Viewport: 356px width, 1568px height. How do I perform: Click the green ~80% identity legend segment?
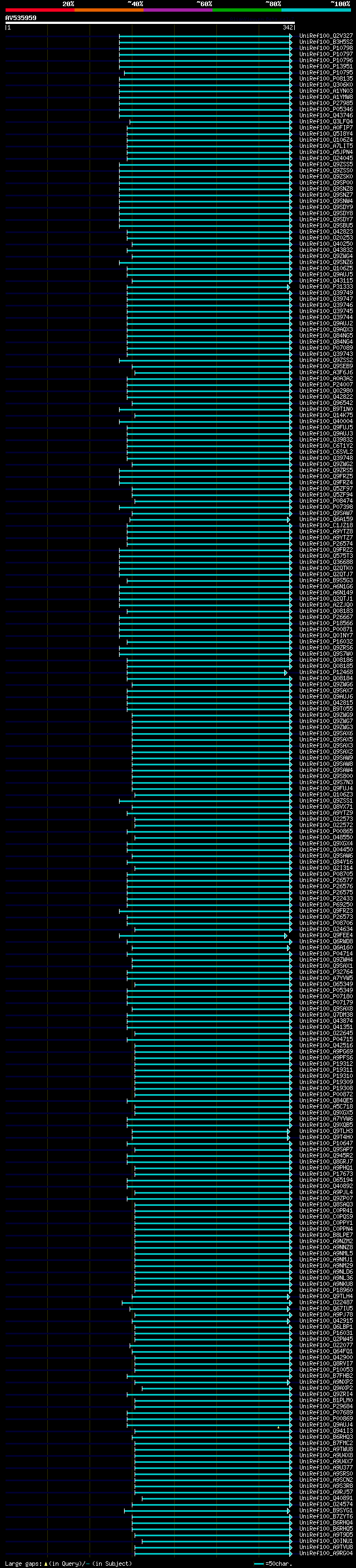pos(247,10)
